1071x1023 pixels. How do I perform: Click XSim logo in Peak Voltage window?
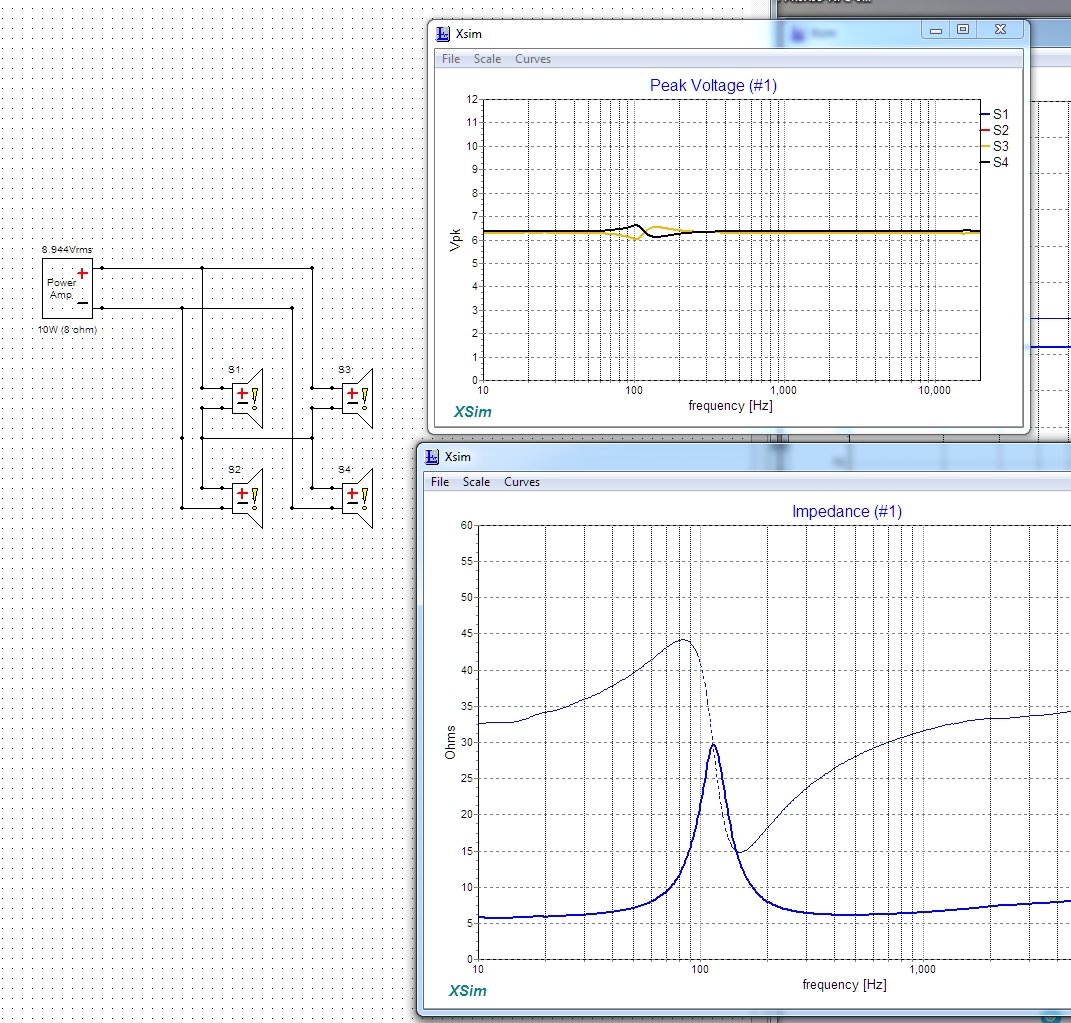[473, 412]
